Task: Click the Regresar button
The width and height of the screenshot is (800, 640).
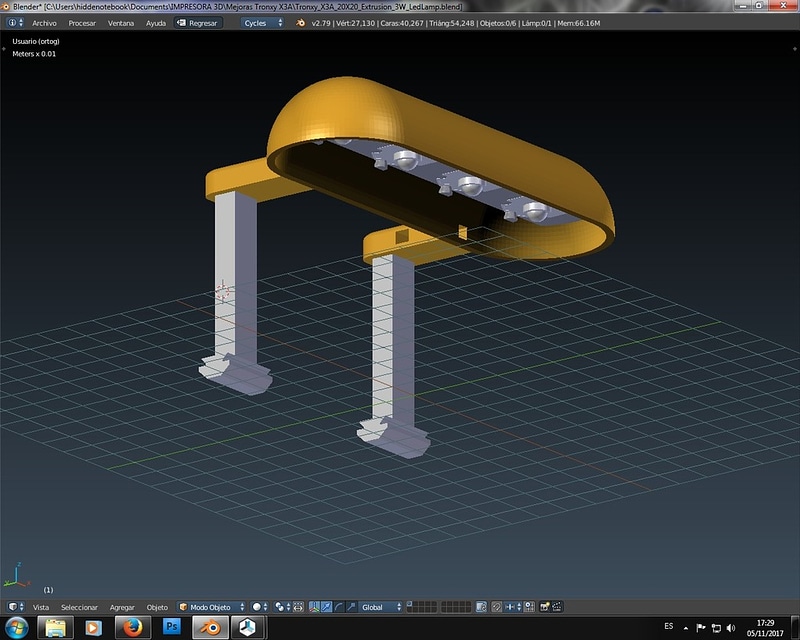Action: [198, 23]
